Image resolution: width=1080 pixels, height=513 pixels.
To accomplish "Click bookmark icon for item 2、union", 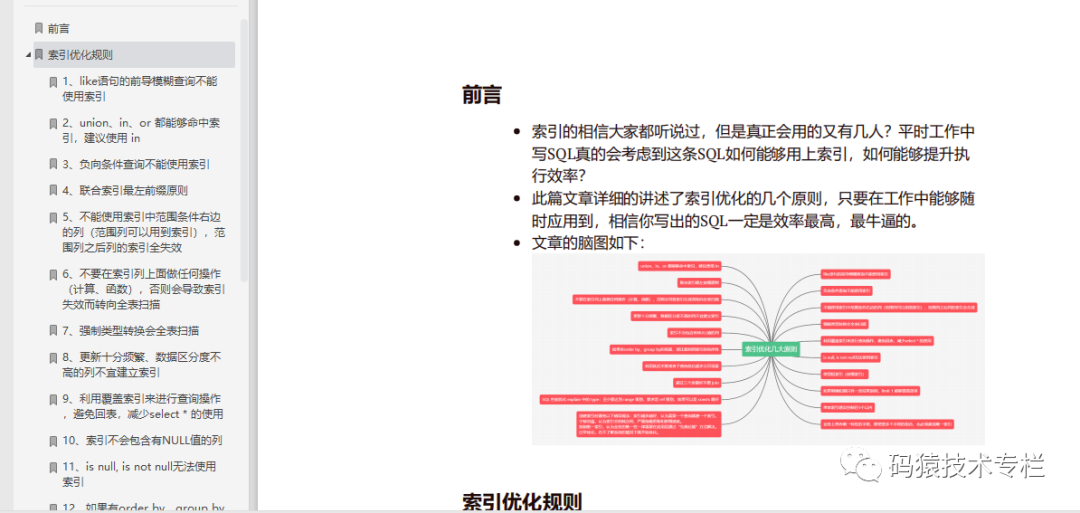I will click(x=53, y=124).
